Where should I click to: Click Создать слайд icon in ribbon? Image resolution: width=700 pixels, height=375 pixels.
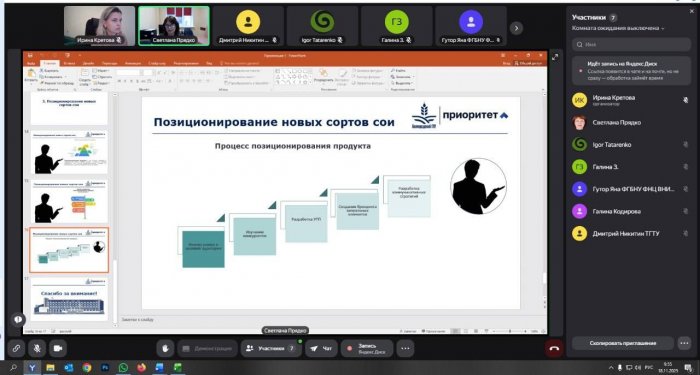point(84,76)
